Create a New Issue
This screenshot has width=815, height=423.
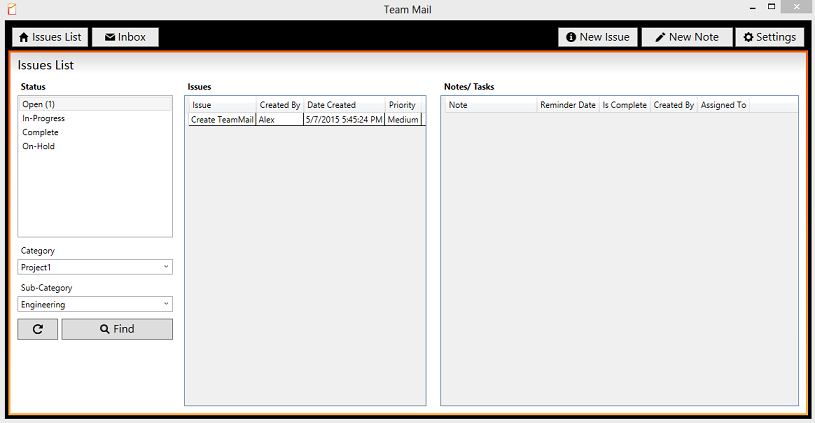pyautogui.click(x=598, y=37)
